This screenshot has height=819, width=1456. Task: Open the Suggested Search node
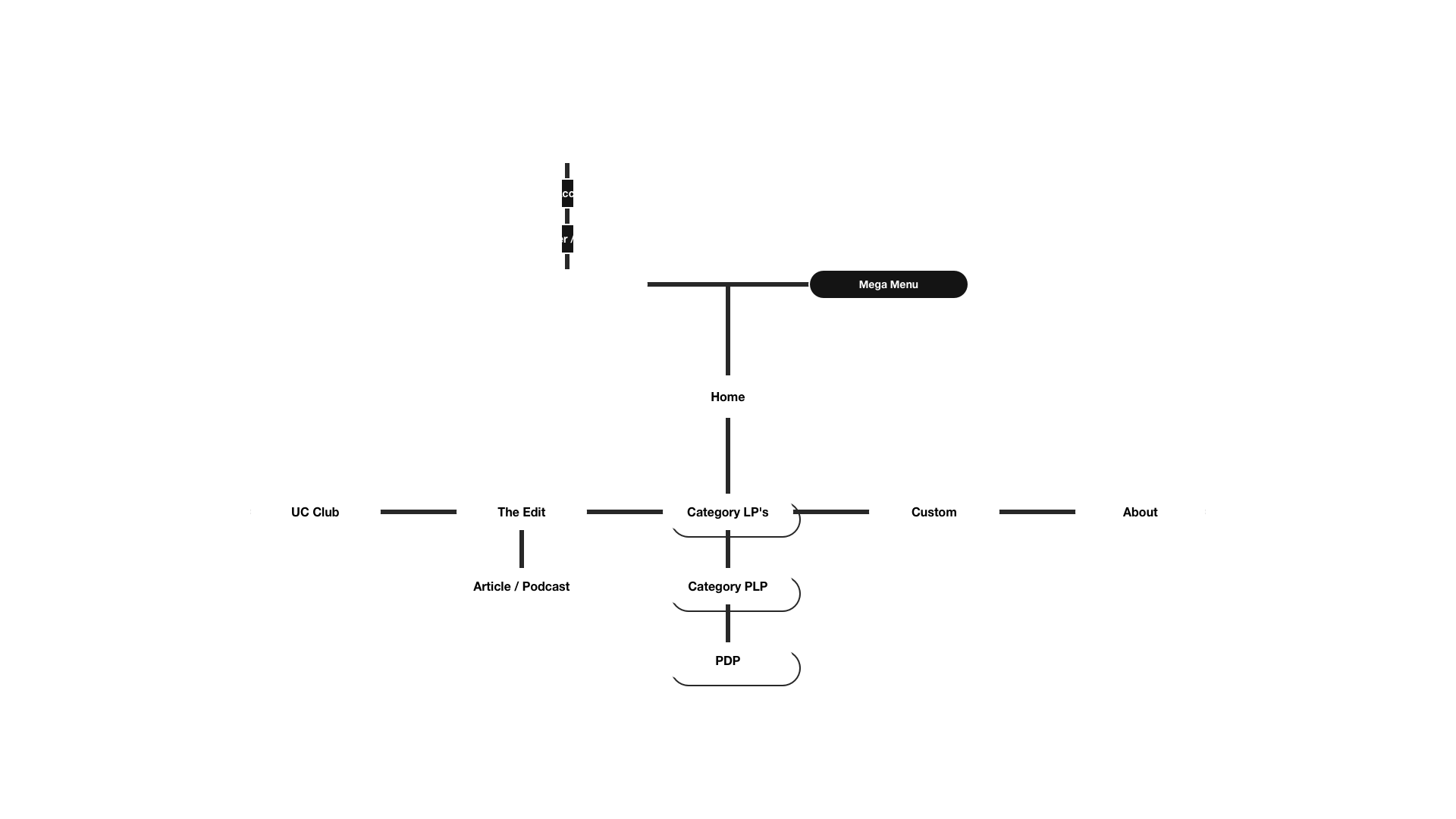point(566,147)
